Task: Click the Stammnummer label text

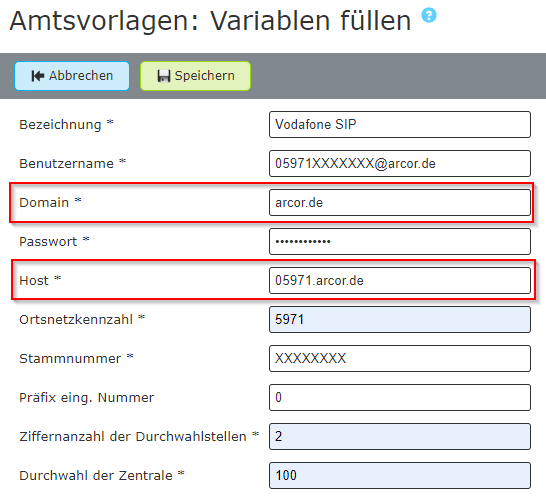Action: 70,358
